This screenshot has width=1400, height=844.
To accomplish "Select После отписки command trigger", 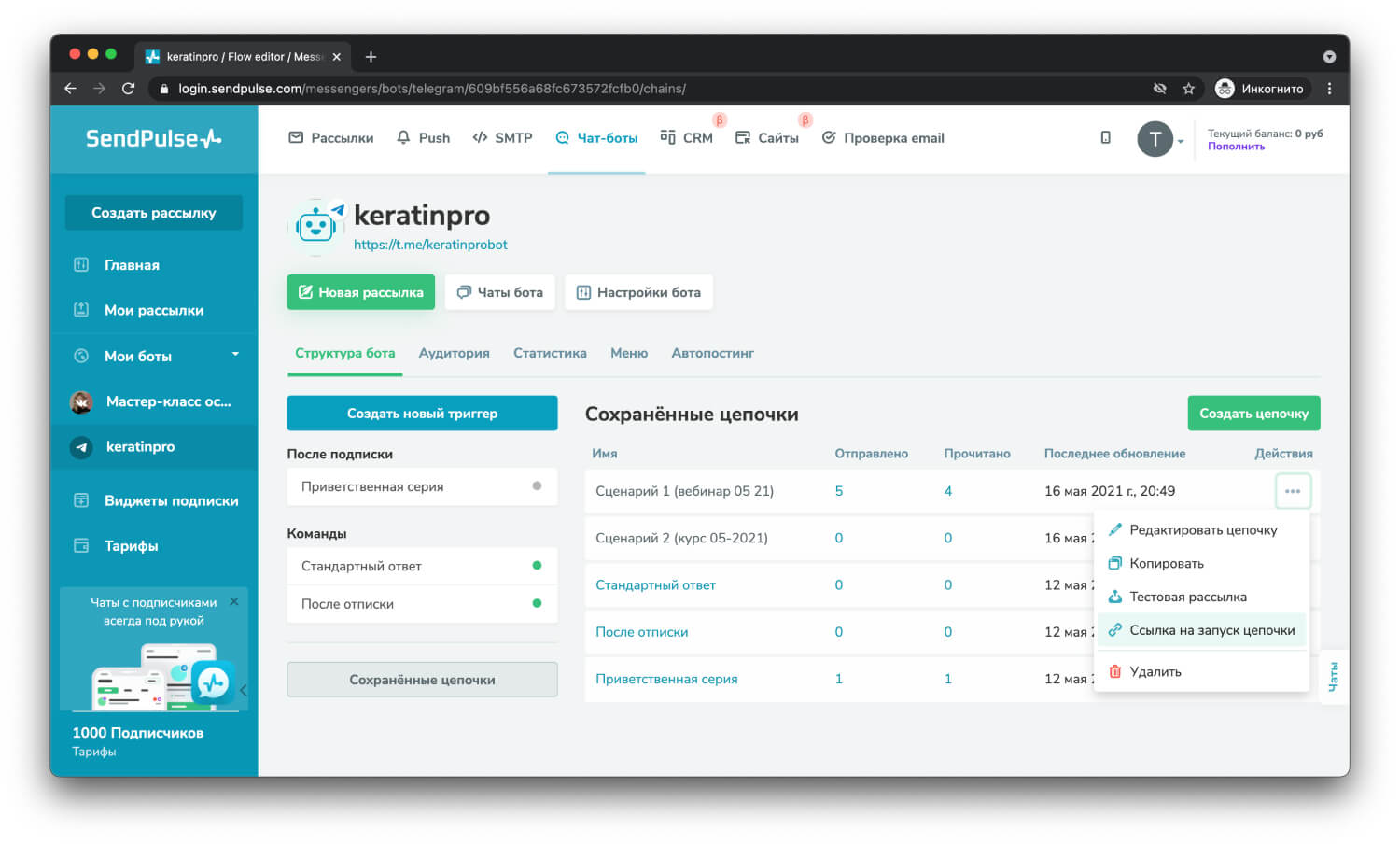I will pyautogui.click(x=422, y=604).
